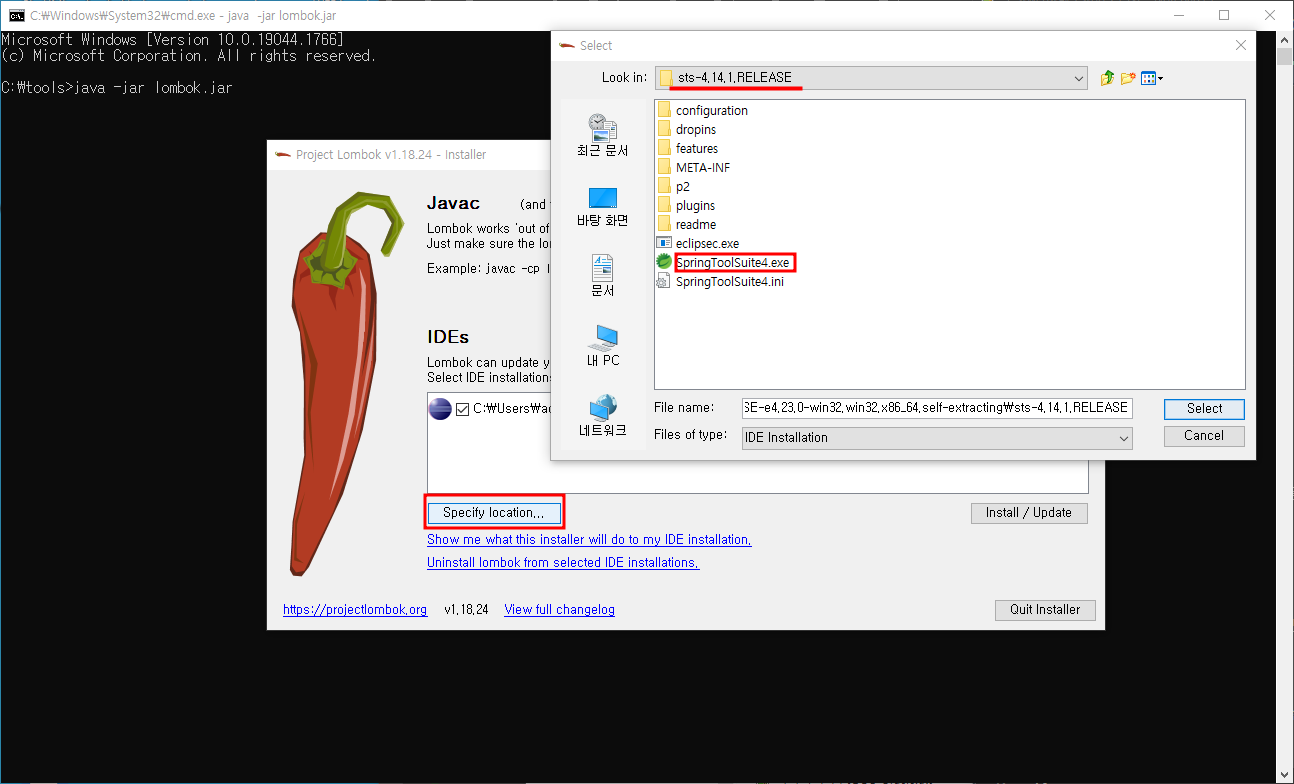
Task: Open https://projectlombok.org link
Action: point(355,609)
